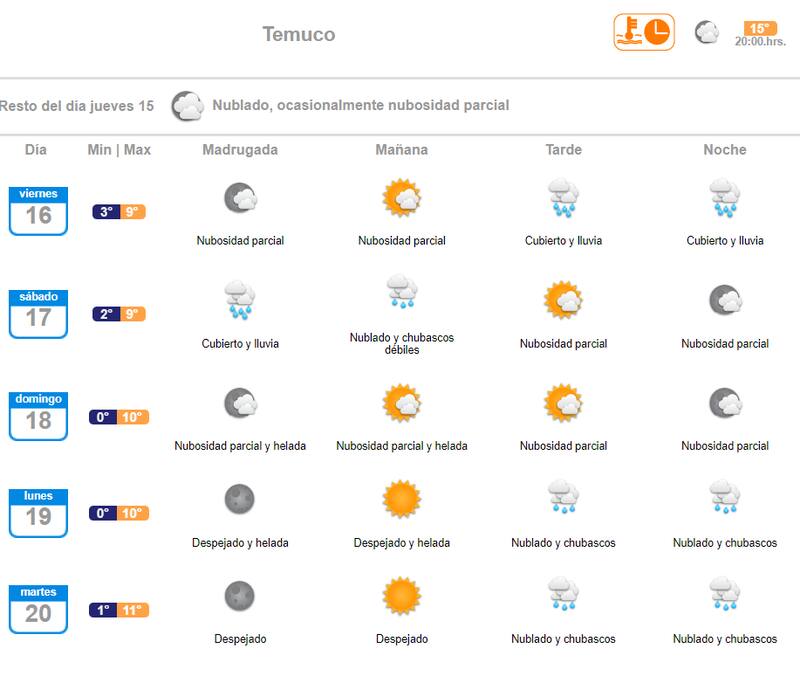
Task: Click the Min | Max column header
Action: coord(119,150)
